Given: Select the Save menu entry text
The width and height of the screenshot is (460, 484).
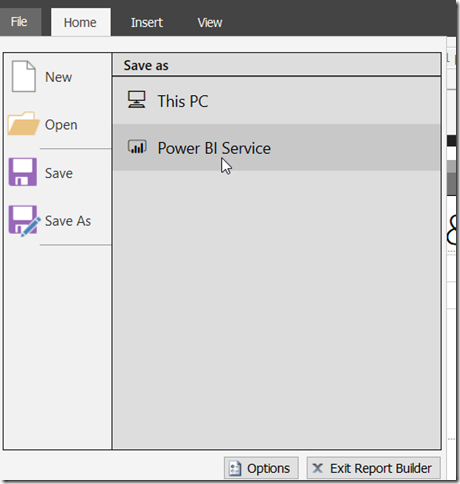Looking at the screenshot, I should (x=59, y=173).
